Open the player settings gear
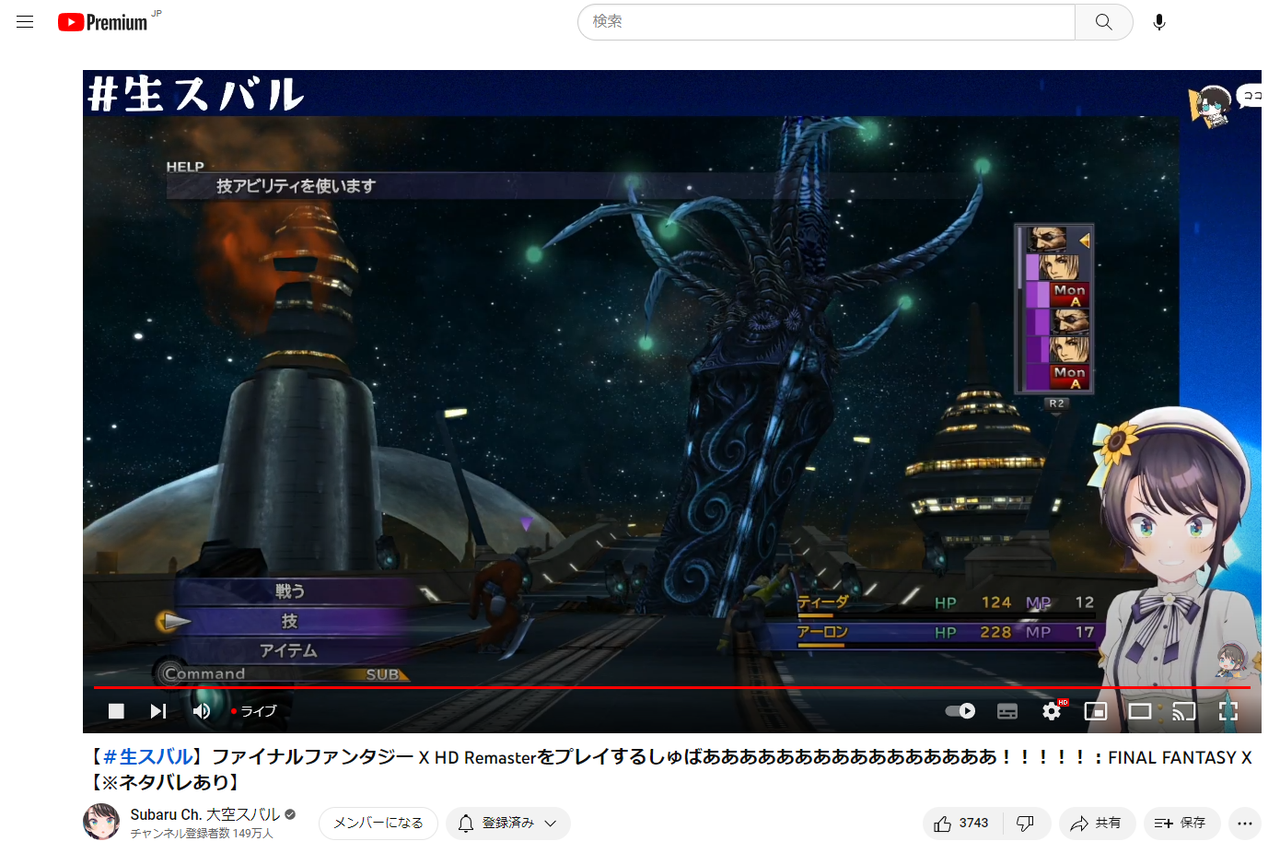The image size is (1280, 853). point(1052,711)
